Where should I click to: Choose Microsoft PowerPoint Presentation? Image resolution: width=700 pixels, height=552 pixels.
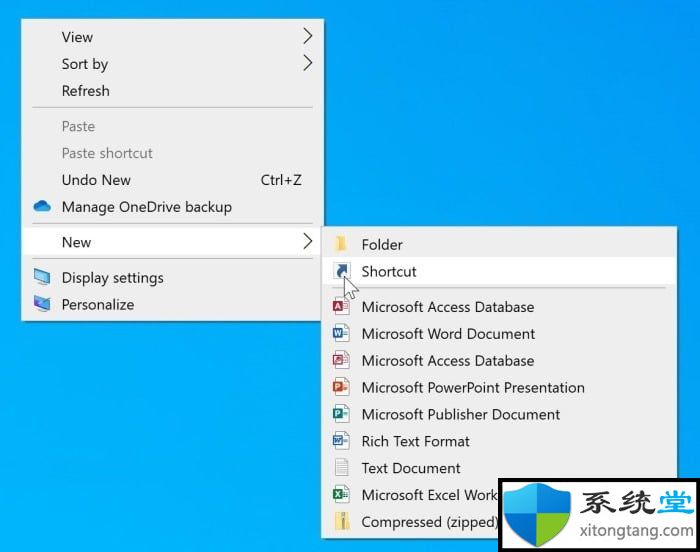499,387
